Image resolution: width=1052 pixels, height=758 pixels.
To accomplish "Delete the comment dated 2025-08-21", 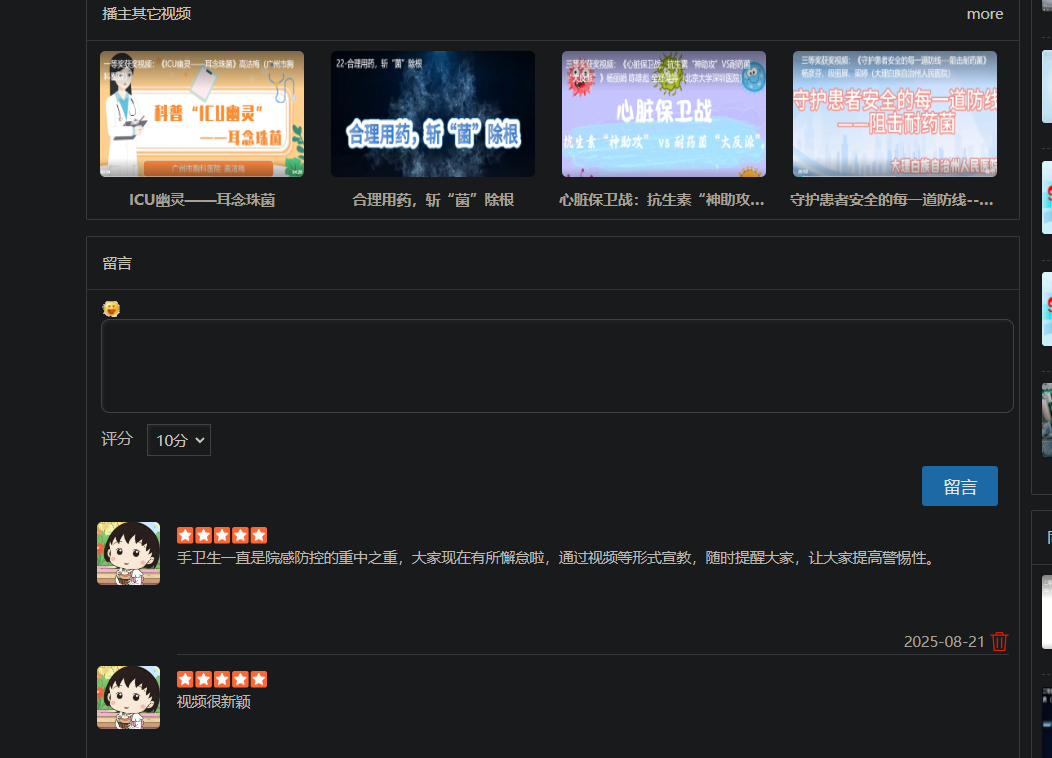I will (999, 642).
